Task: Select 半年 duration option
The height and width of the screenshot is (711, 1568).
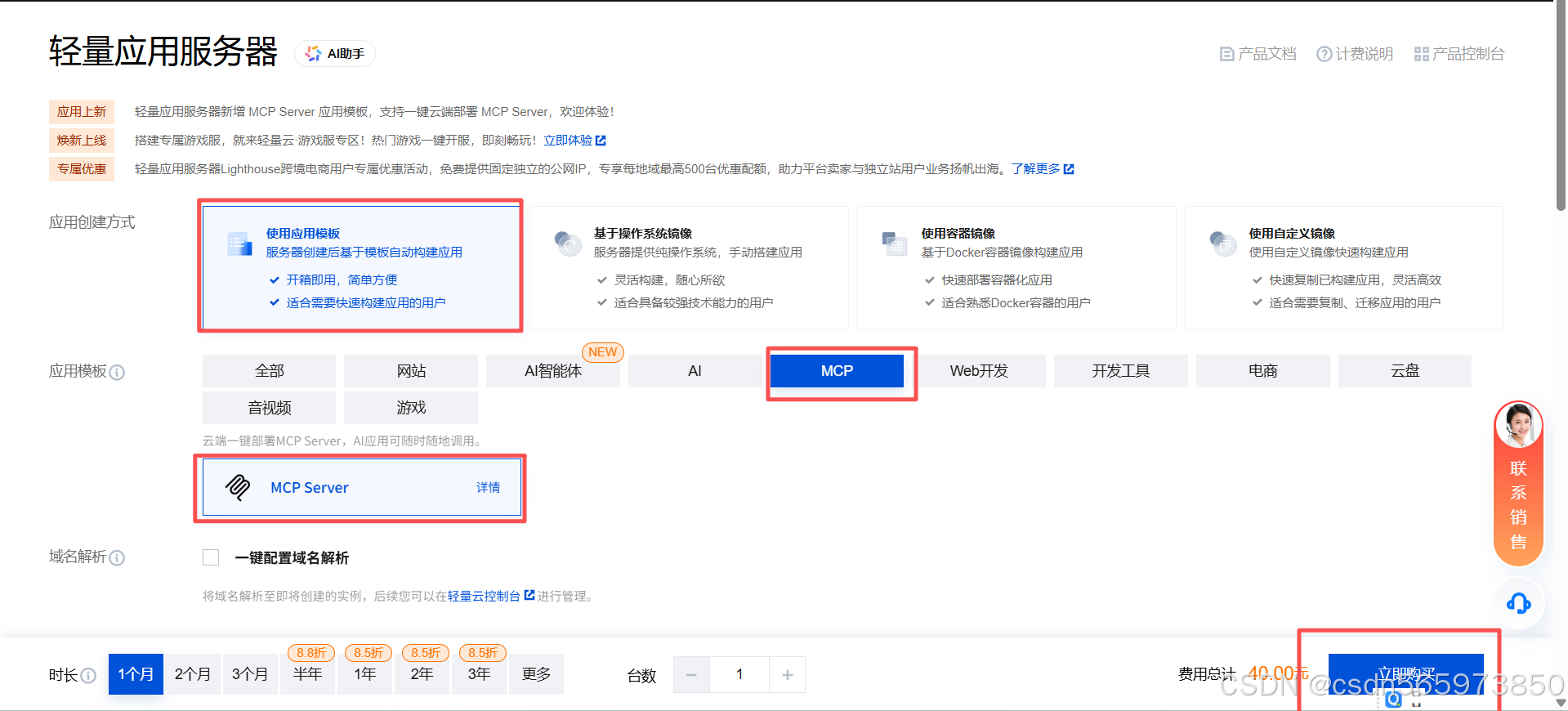Action: click(307, 674)
